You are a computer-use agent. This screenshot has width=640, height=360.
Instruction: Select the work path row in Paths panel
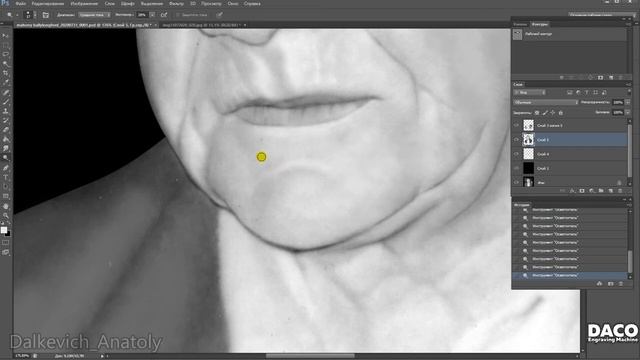tap(569, 34)
